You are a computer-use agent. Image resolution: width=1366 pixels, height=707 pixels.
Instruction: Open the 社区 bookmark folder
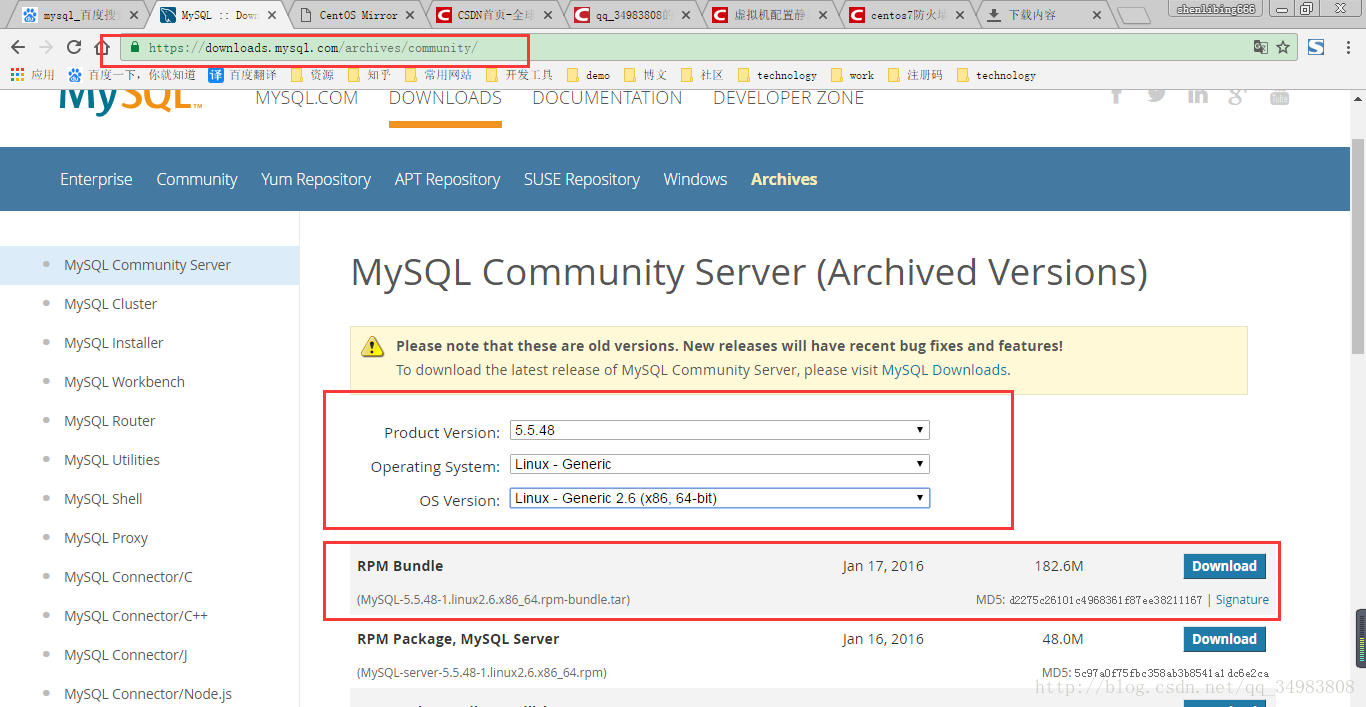(701, 75)
